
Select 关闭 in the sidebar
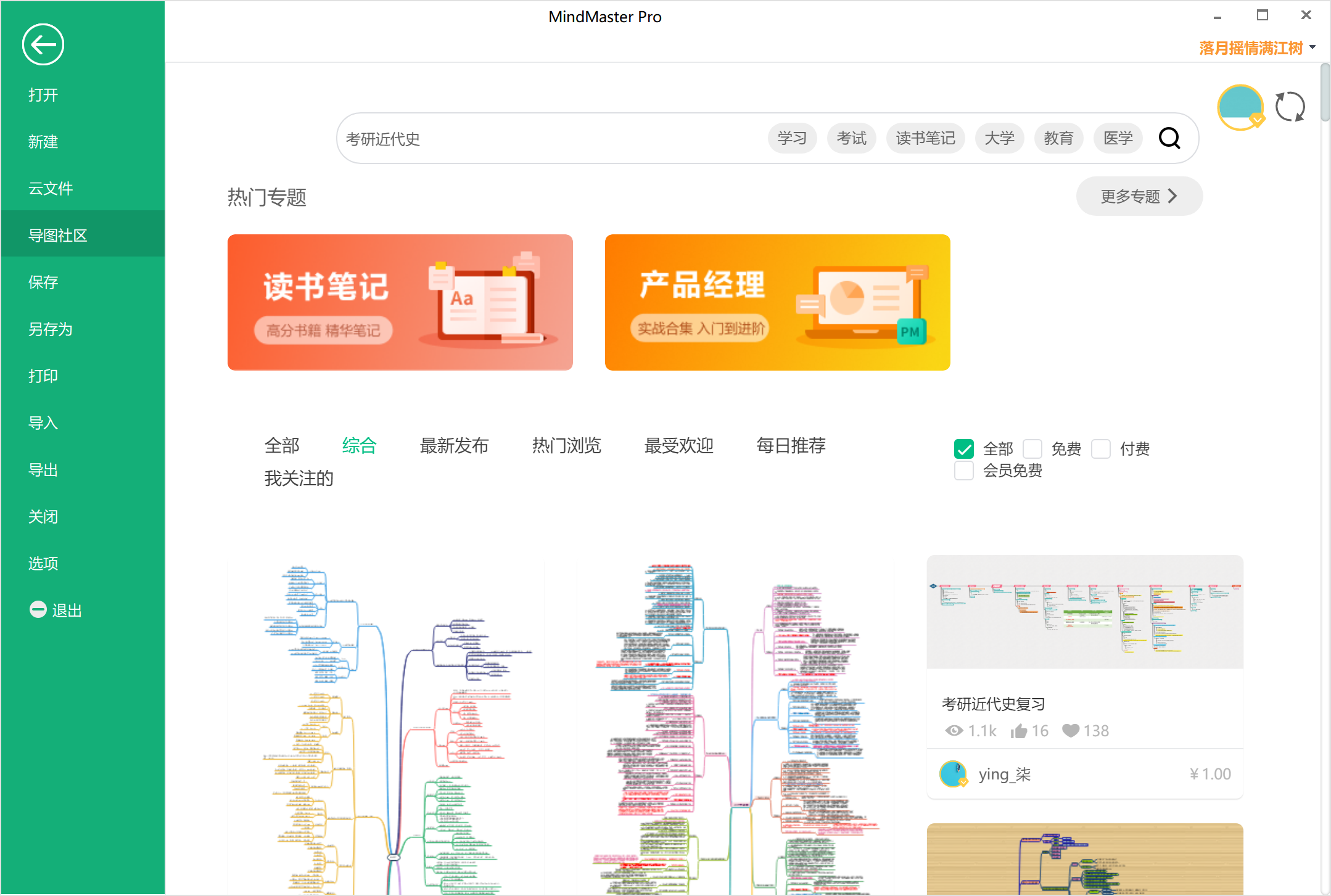(x=83, y=517)
